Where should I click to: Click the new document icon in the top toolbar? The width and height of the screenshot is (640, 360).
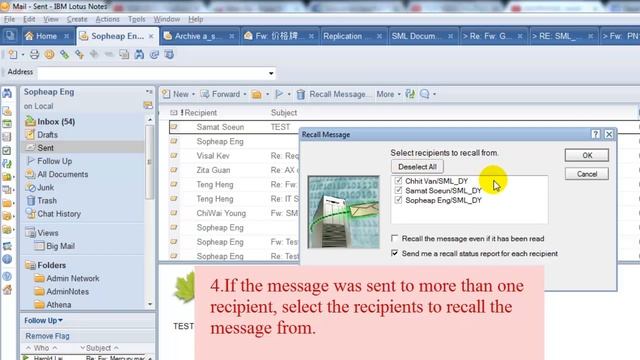pyautogui.click(x=13, y=54)
